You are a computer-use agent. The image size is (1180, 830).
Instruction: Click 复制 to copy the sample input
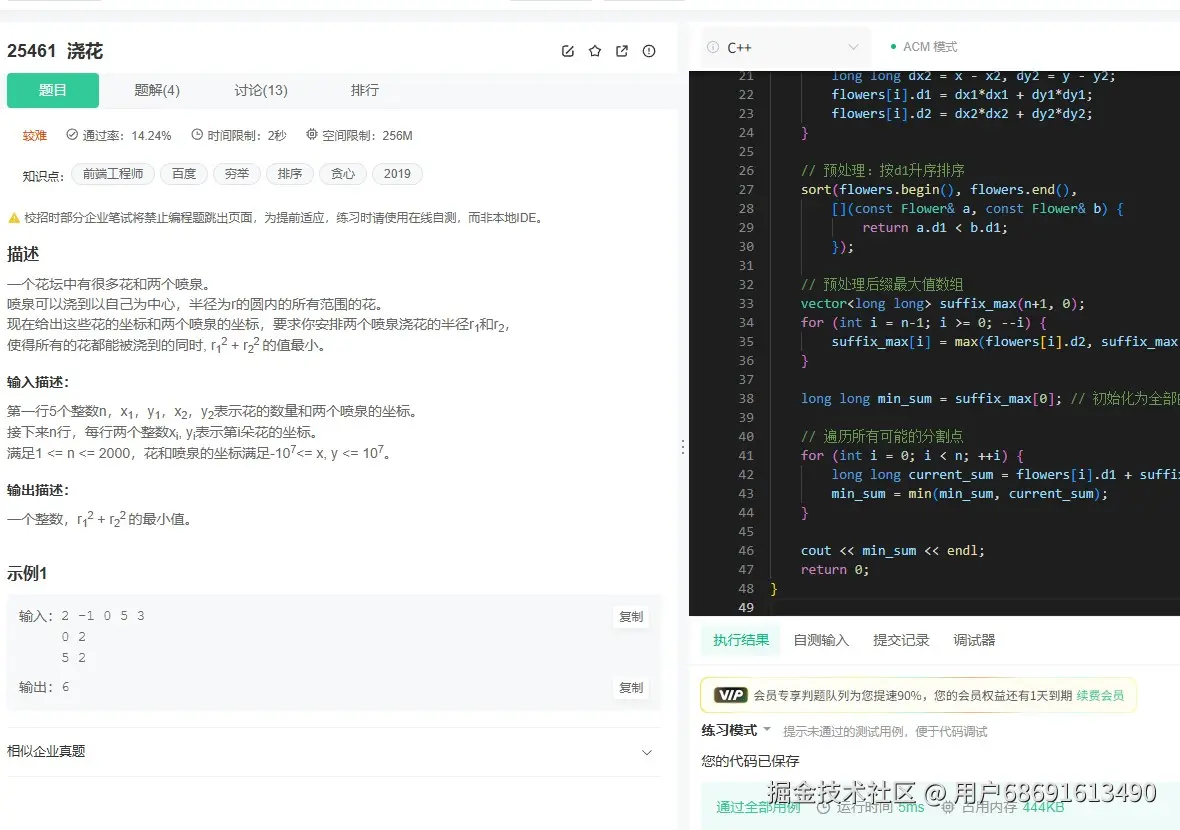pyautogui.click(x=630, y=617)
